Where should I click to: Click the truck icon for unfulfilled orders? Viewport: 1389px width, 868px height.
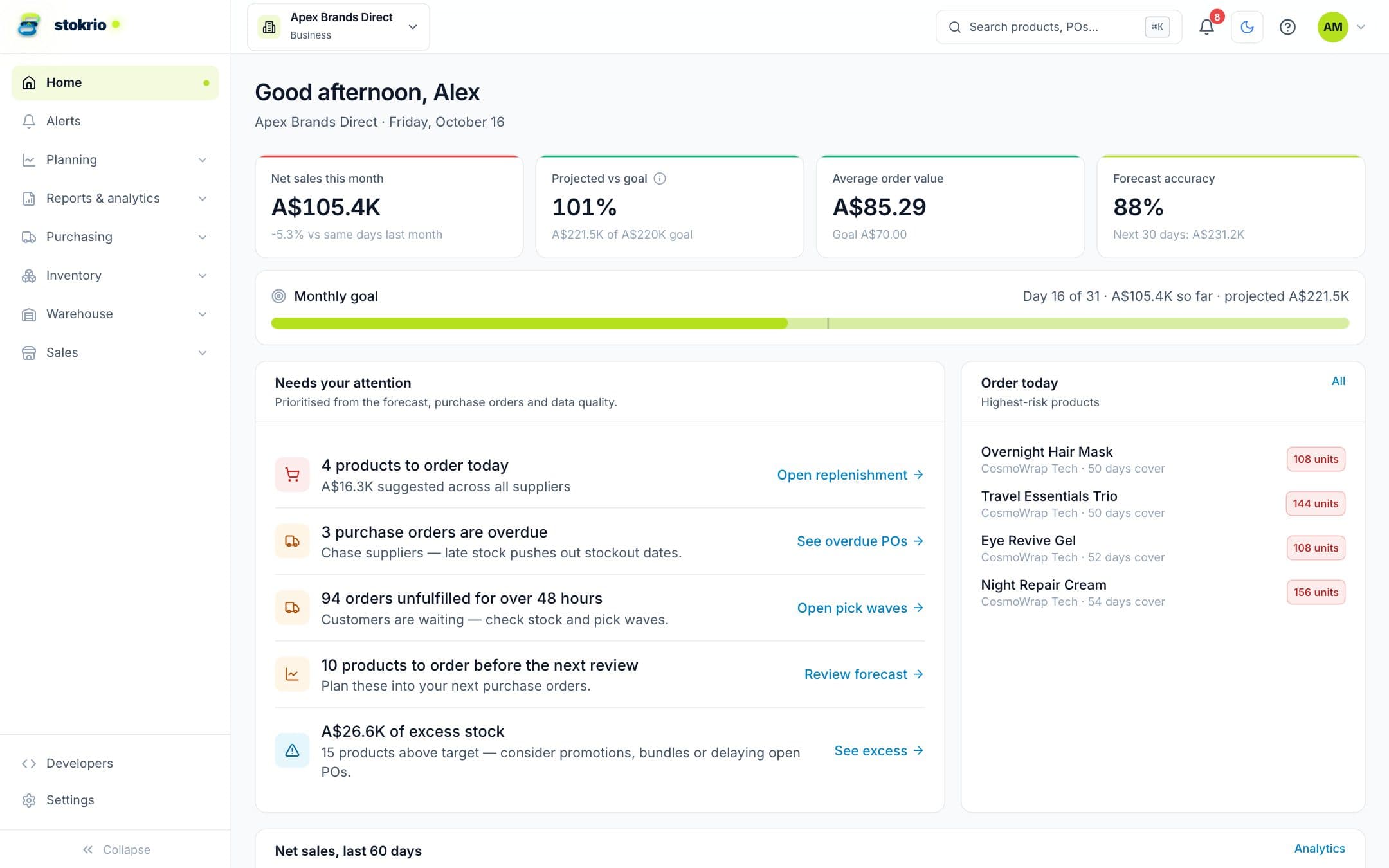click(292, 608)
